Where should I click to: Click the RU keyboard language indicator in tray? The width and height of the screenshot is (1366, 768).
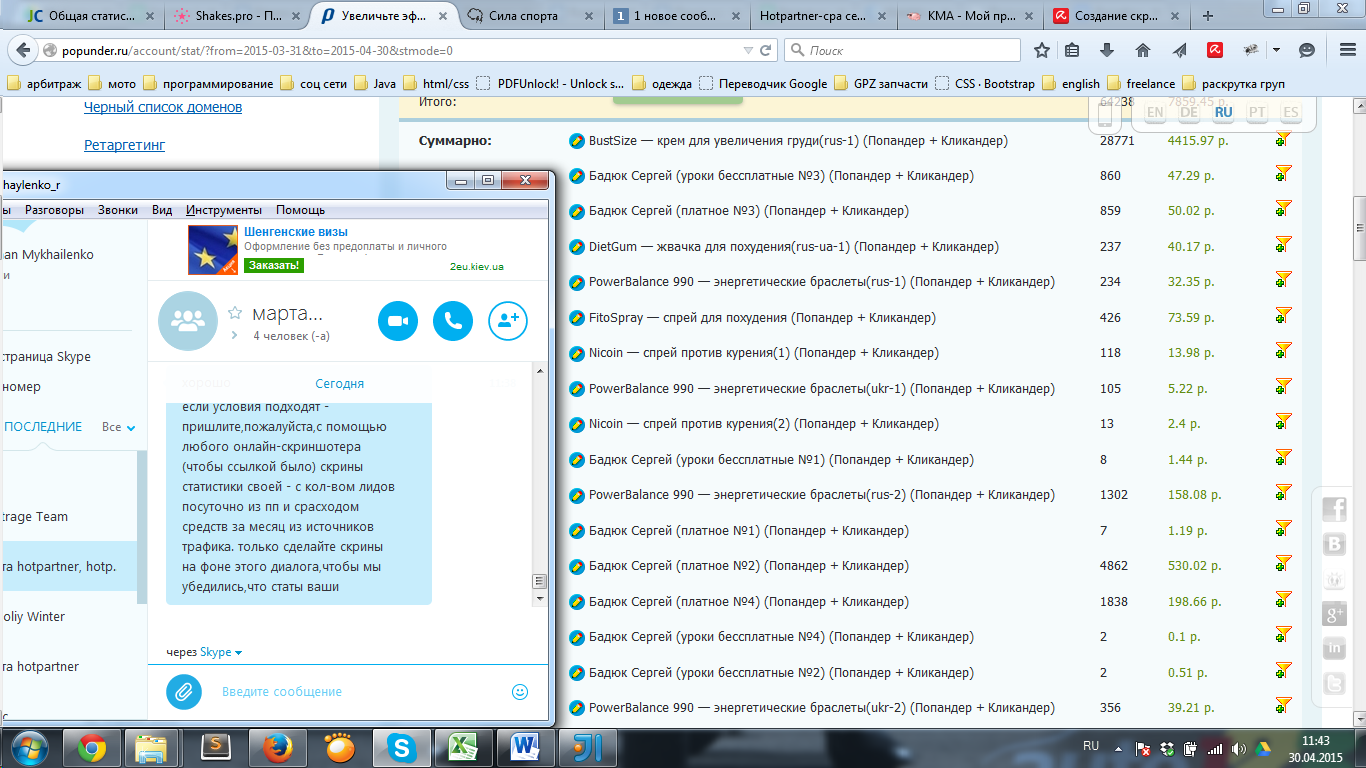point(1091,747)
